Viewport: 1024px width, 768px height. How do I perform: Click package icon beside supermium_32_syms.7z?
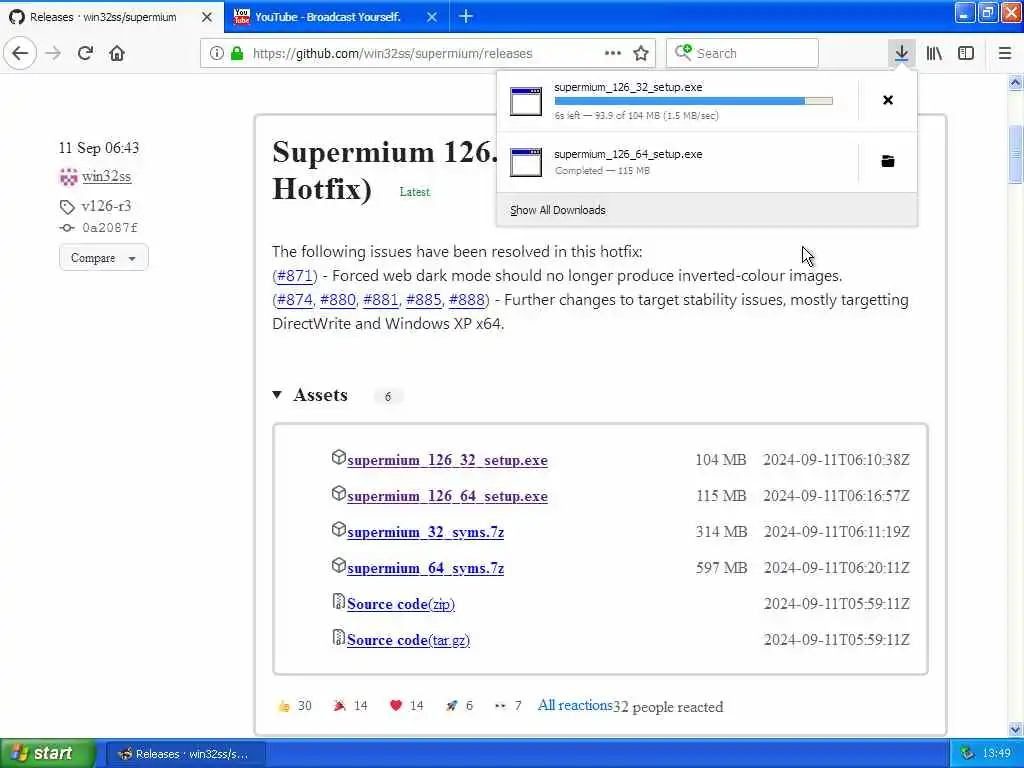[x=338, y=529]
